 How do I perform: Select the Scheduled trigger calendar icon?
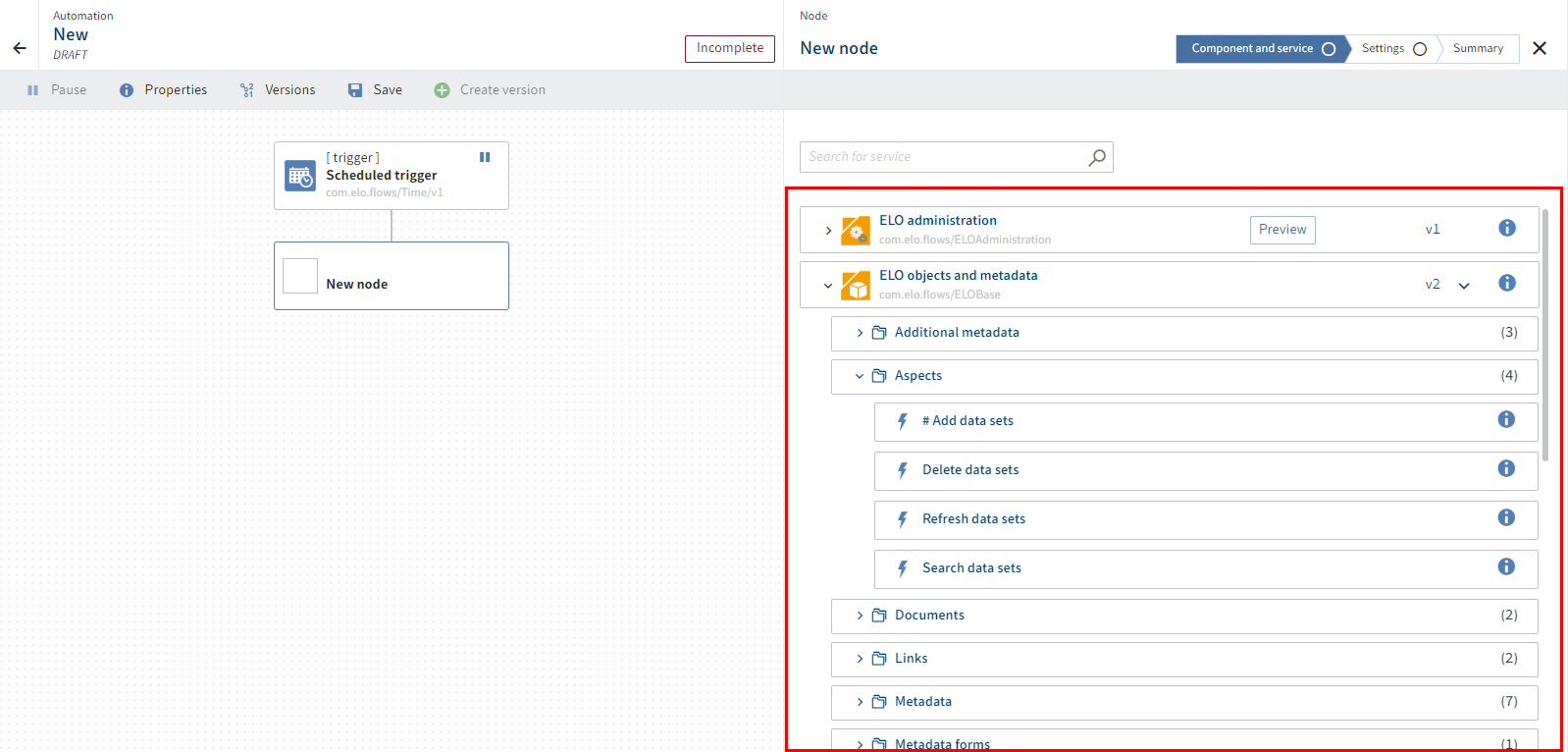click(x=300, y=176)
